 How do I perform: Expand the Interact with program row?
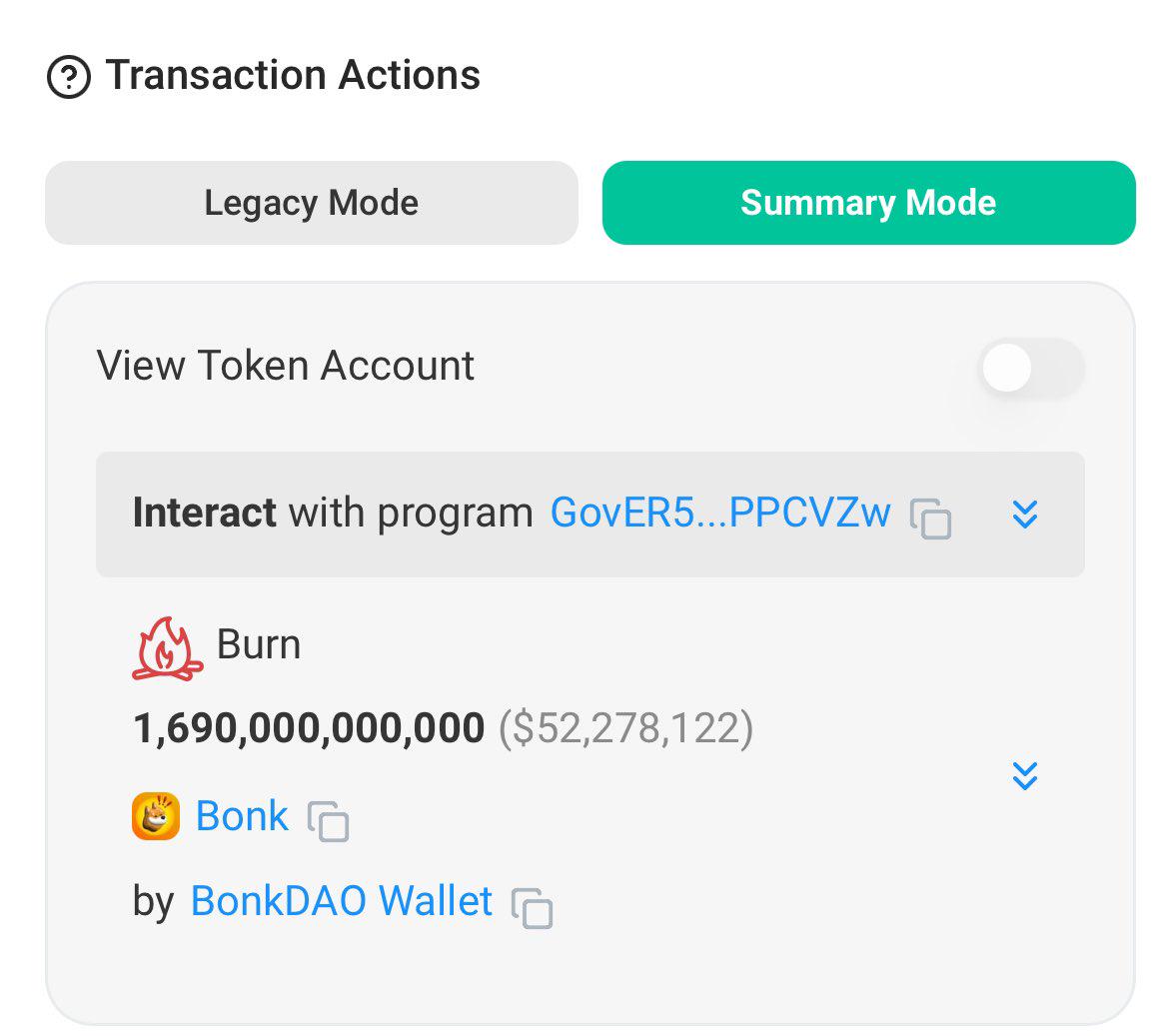pos(1025,515)
